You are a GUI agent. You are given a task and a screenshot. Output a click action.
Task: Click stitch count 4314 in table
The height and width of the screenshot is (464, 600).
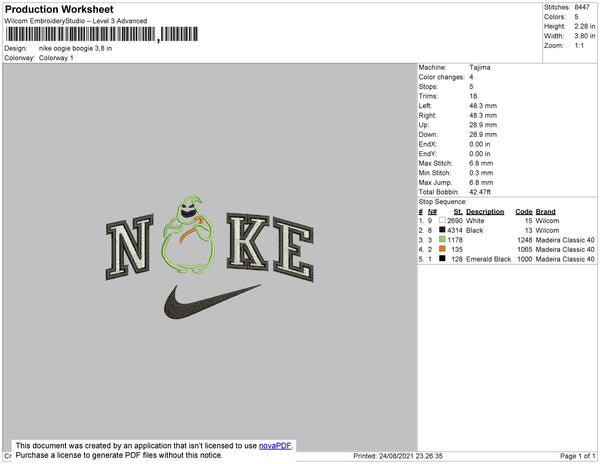point(455,230)
